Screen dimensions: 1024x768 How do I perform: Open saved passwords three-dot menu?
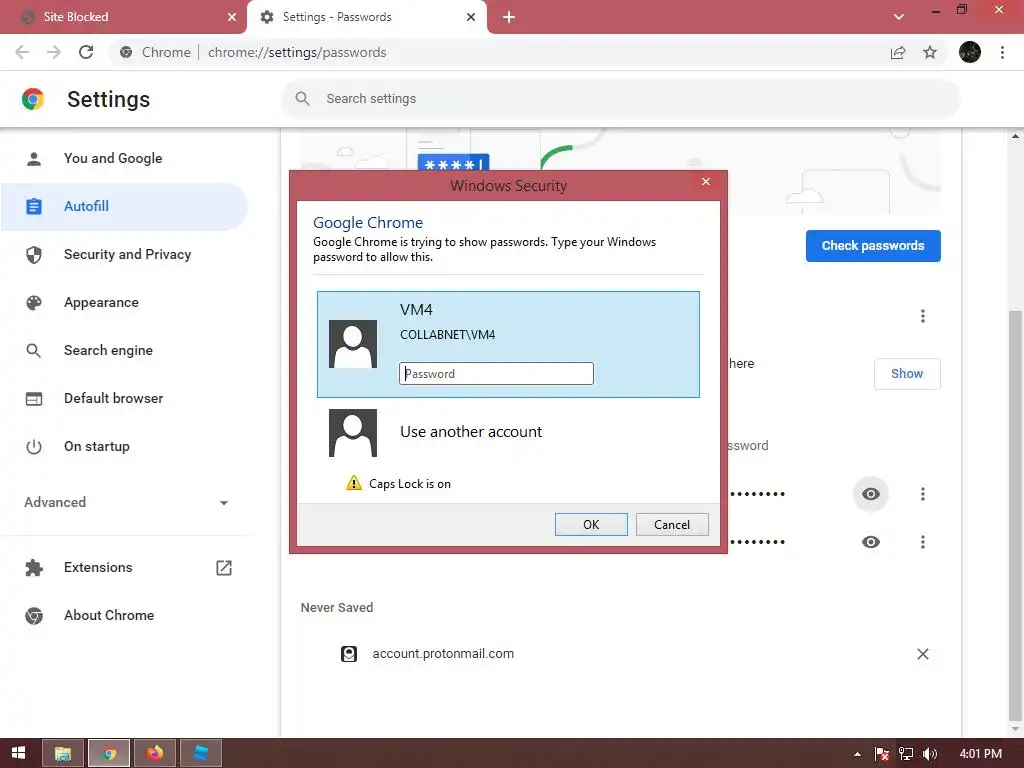(923, 316)
